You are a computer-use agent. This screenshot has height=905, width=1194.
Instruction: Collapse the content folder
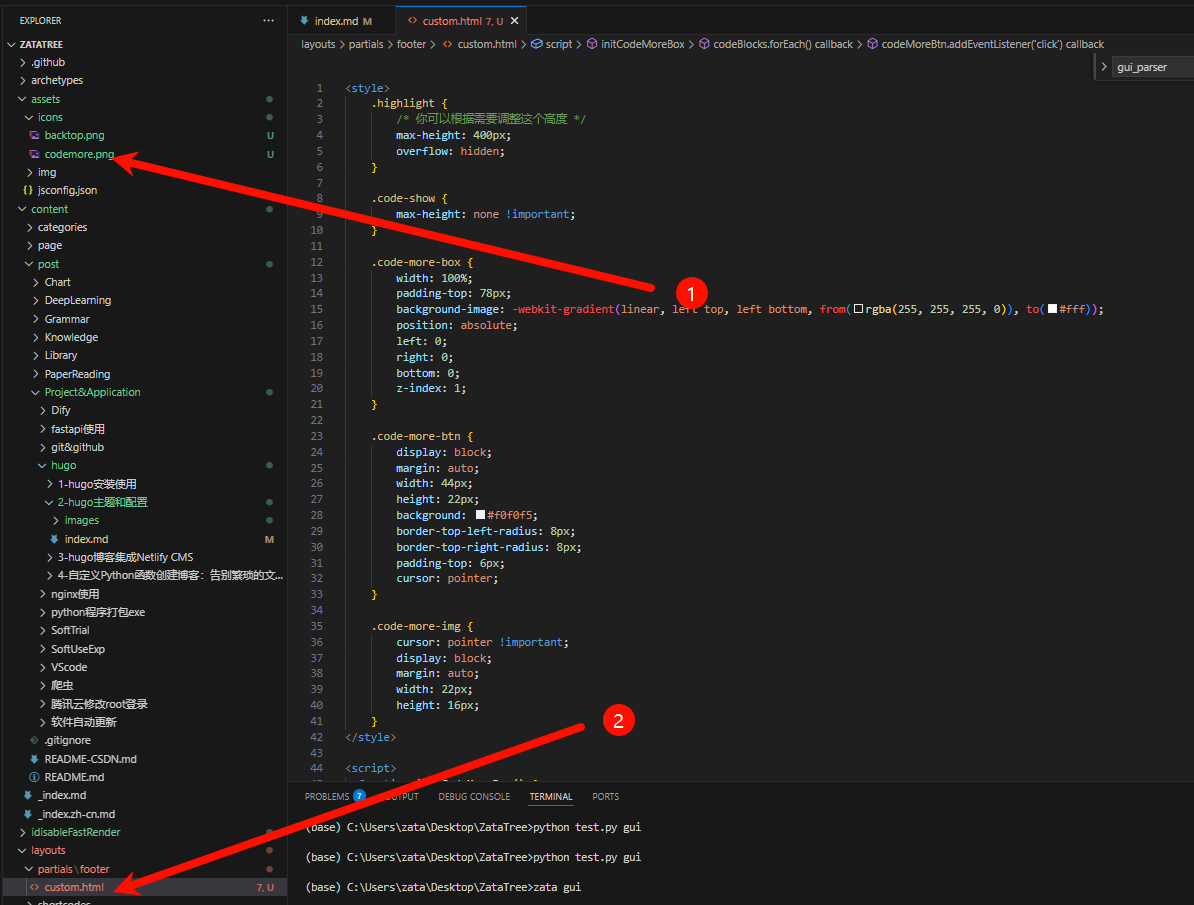(x=23, y=209)
